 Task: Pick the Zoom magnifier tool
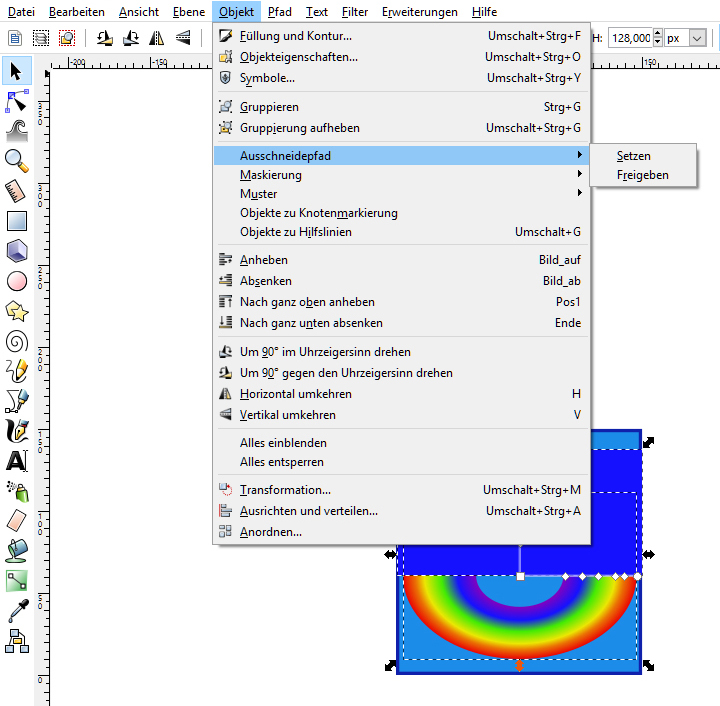click(x=17, y=161)
